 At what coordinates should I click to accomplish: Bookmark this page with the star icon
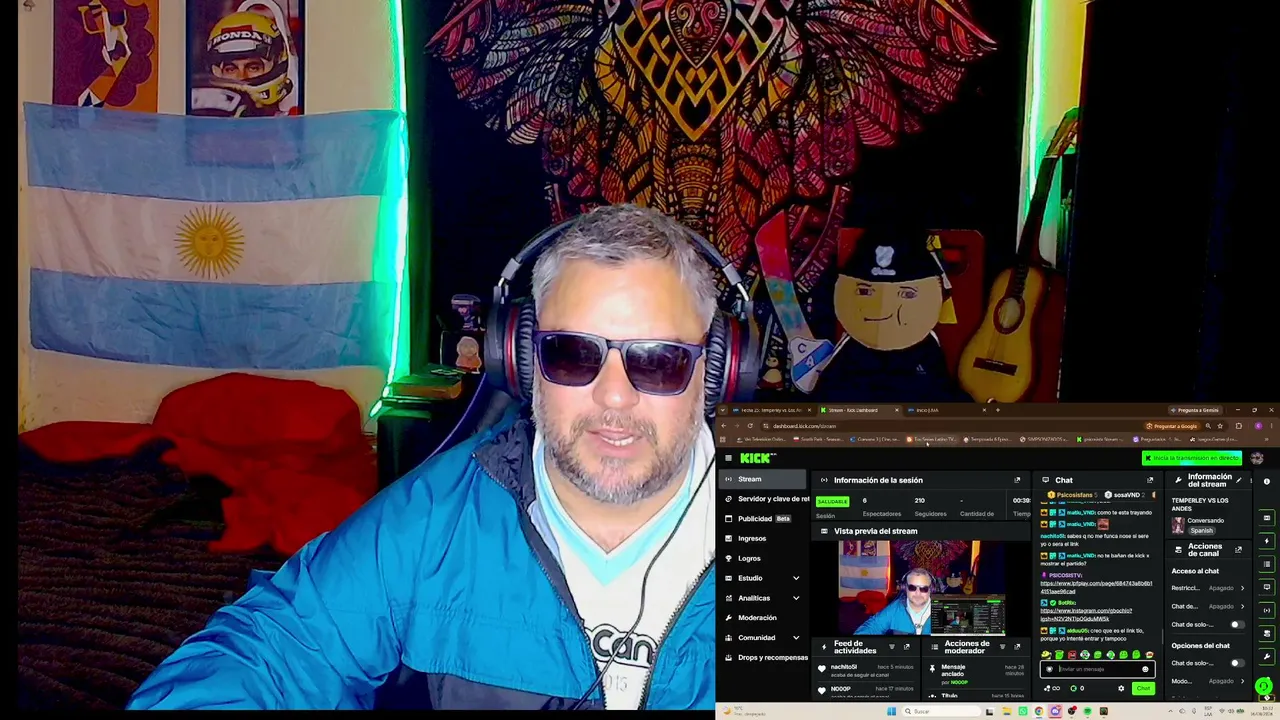click(x=1220, y=426)
